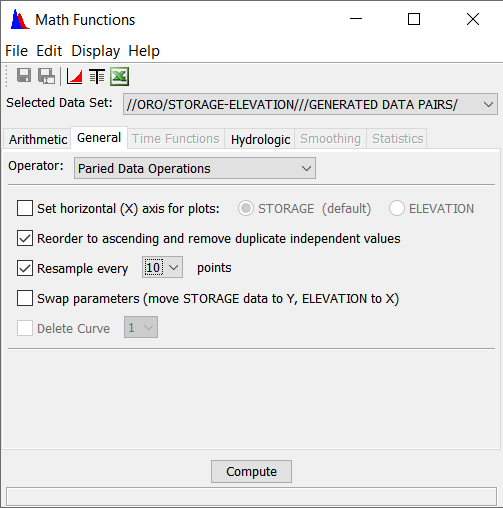Toggle the Resample every checkbox
This screenshot has height=508, width=503.
point(25,268)
